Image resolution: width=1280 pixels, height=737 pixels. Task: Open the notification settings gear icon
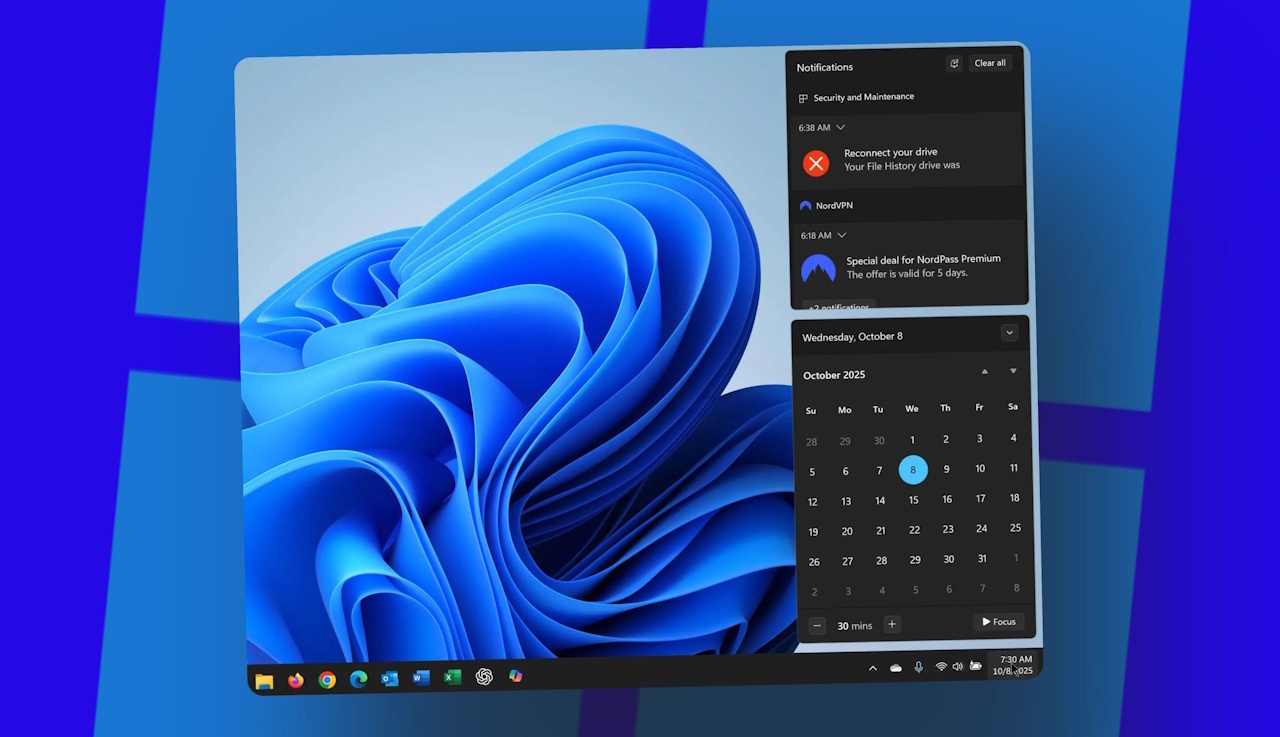click(954, 63)
